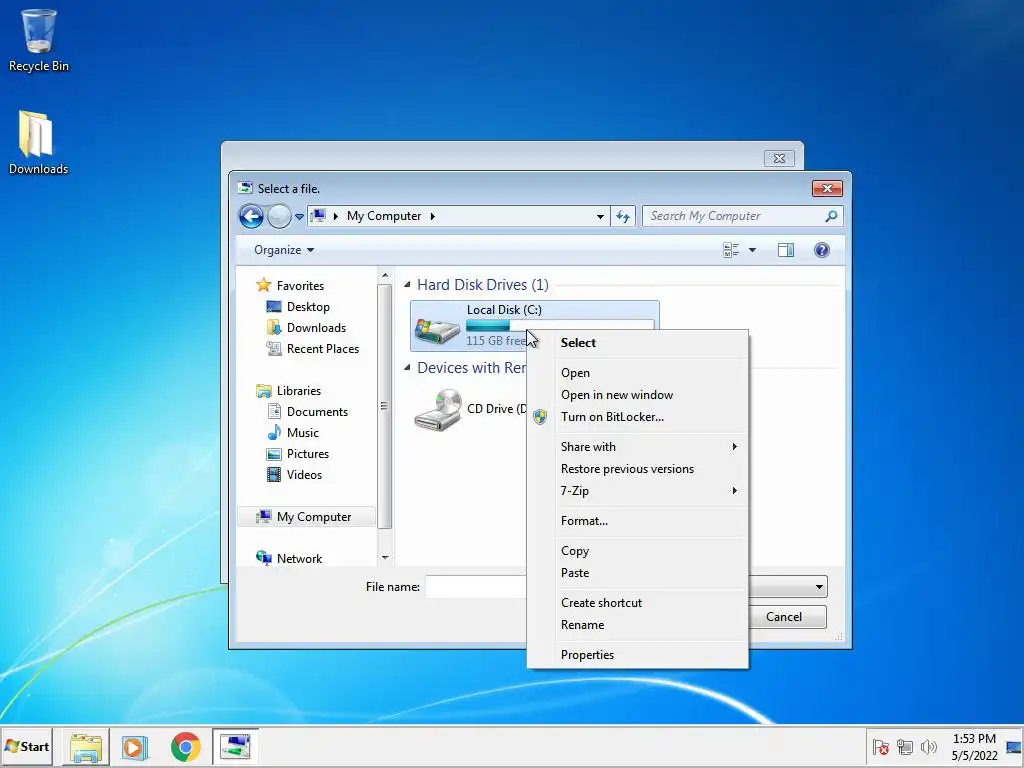1024x768 pixels.
Task: Change the view using the view icon
Action: [731, 250]
